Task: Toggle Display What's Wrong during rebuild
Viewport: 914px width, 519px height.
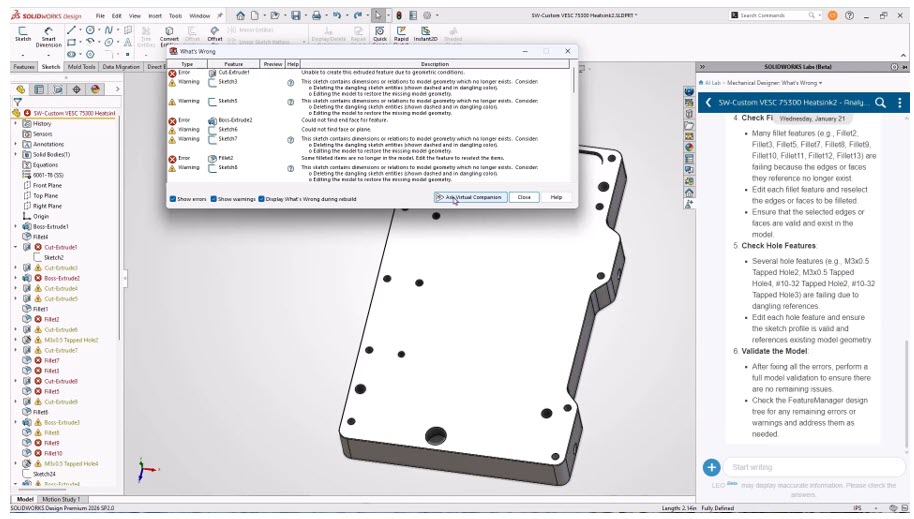Action: pyautogui.click(x=262, y=198)
